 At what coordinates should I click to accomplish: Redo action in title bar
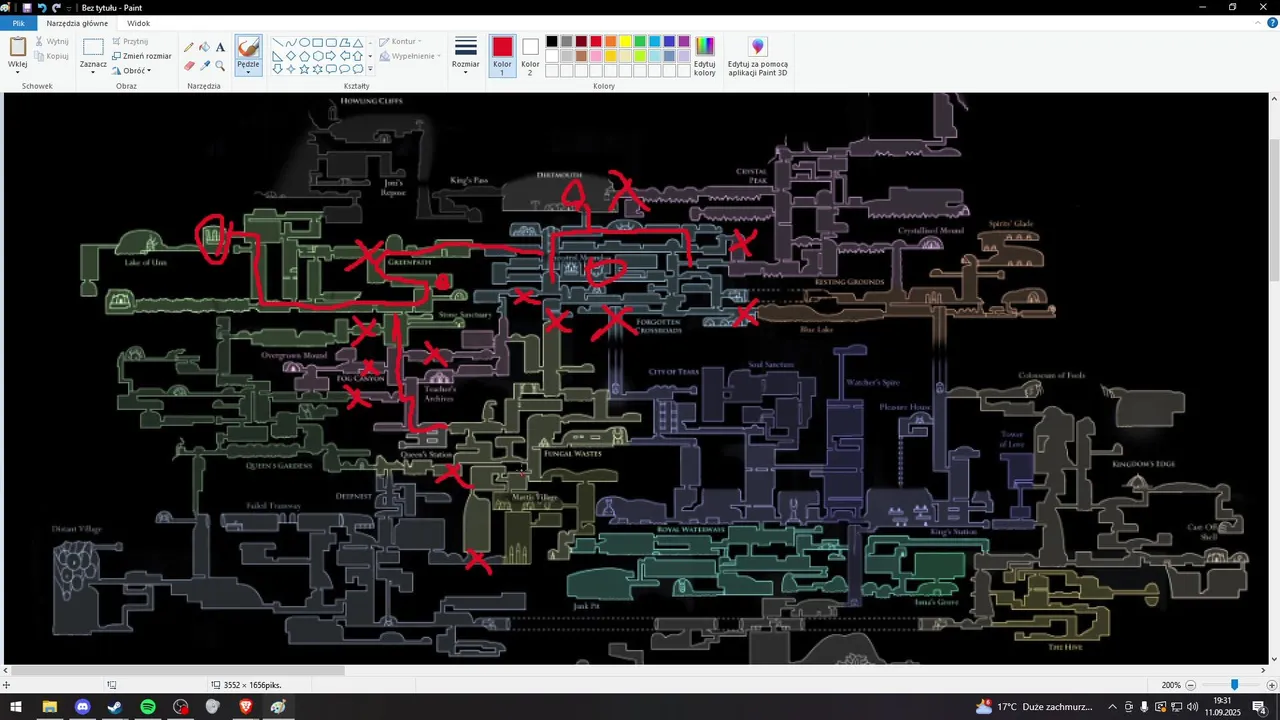[57, 7]
